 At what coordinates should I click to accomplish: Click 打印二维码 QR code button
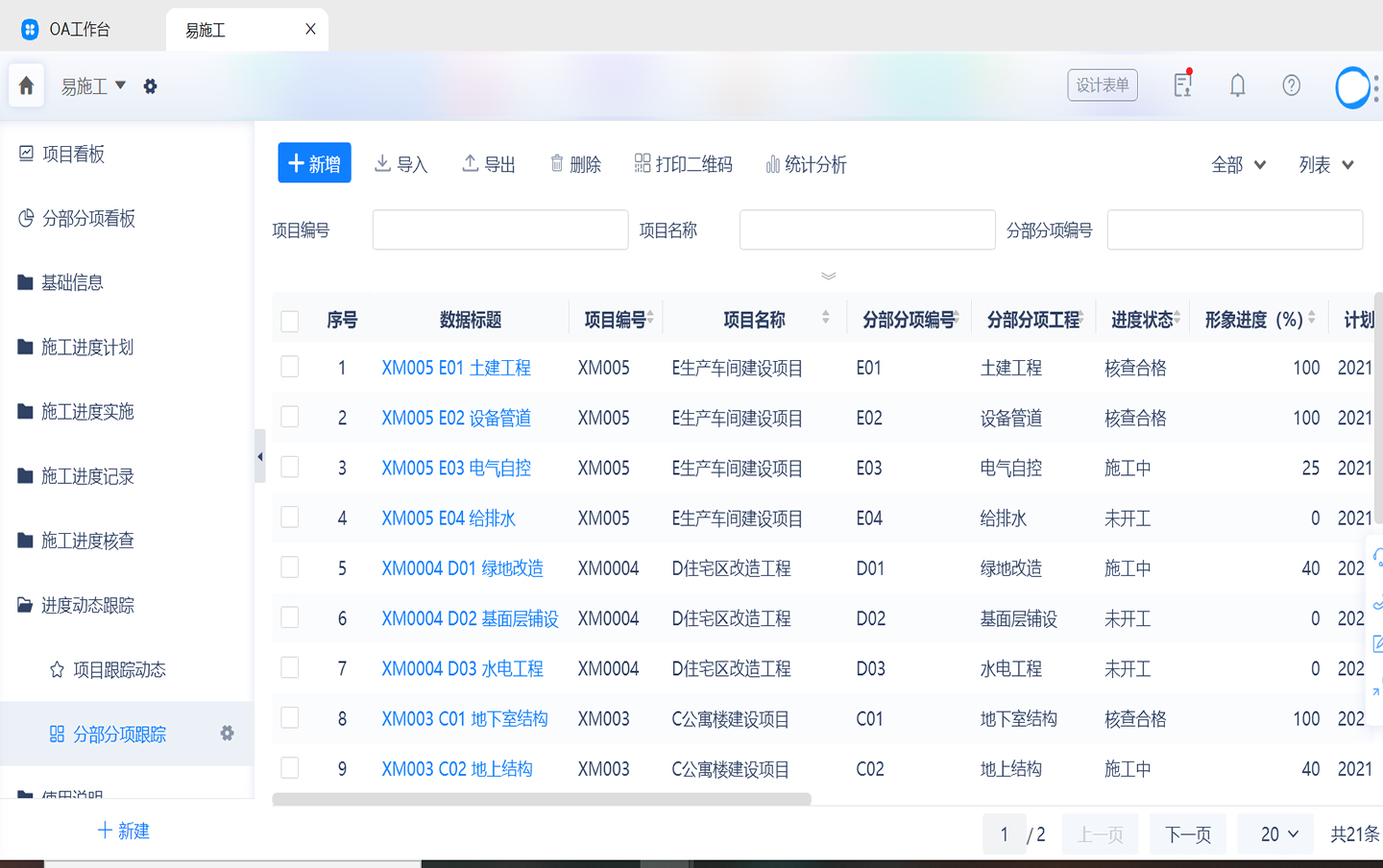point(684,164)
